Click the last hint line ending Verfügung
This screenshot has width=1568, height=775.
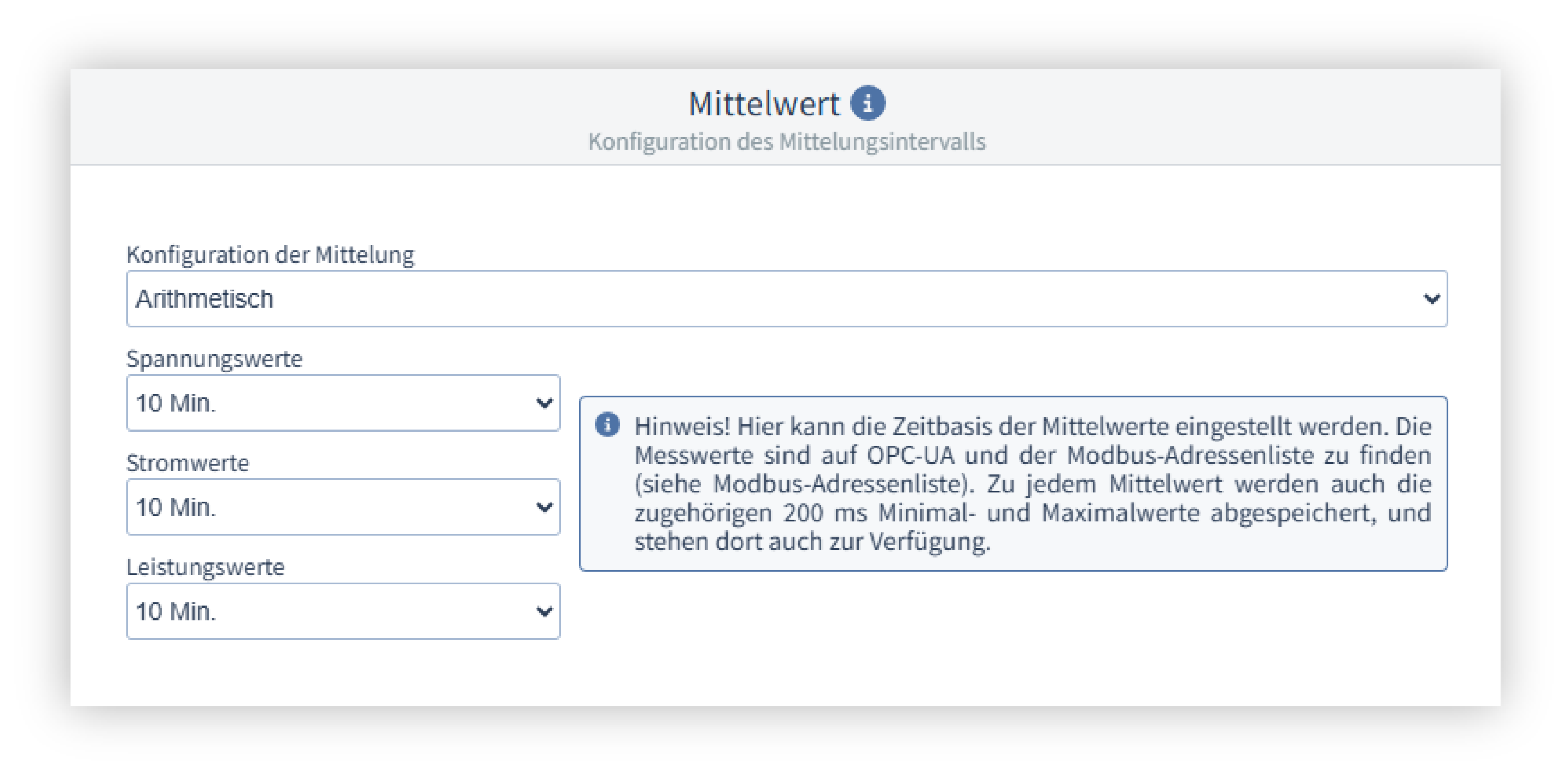812,542
